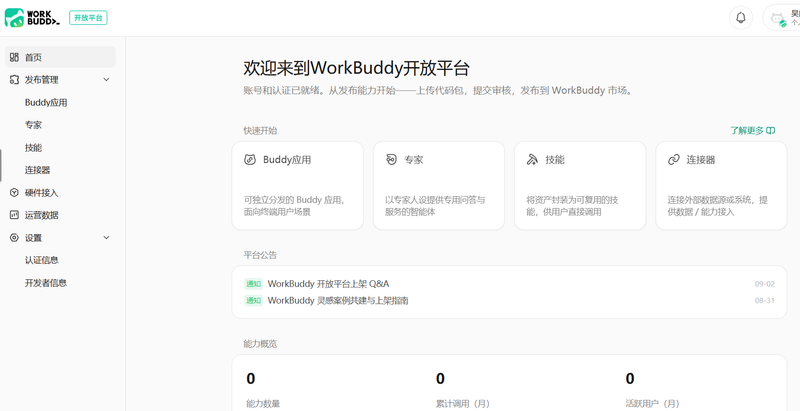Click the 08-31 announcement date
Image resolution: width=800 pixels, height=411 pixels.
point(764,300)
